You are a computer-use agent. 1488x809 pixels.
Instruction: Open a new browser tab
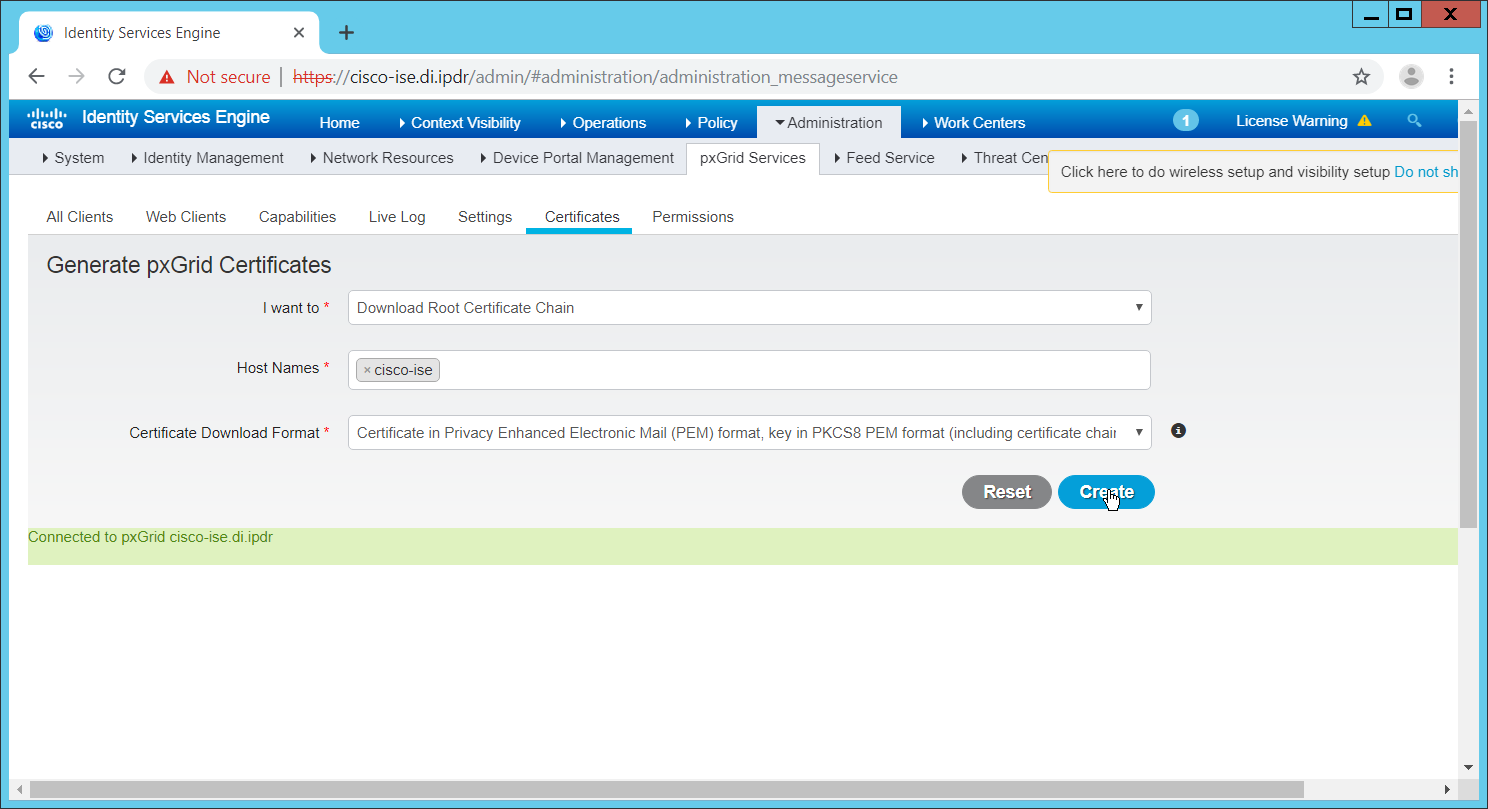point(346,32)
